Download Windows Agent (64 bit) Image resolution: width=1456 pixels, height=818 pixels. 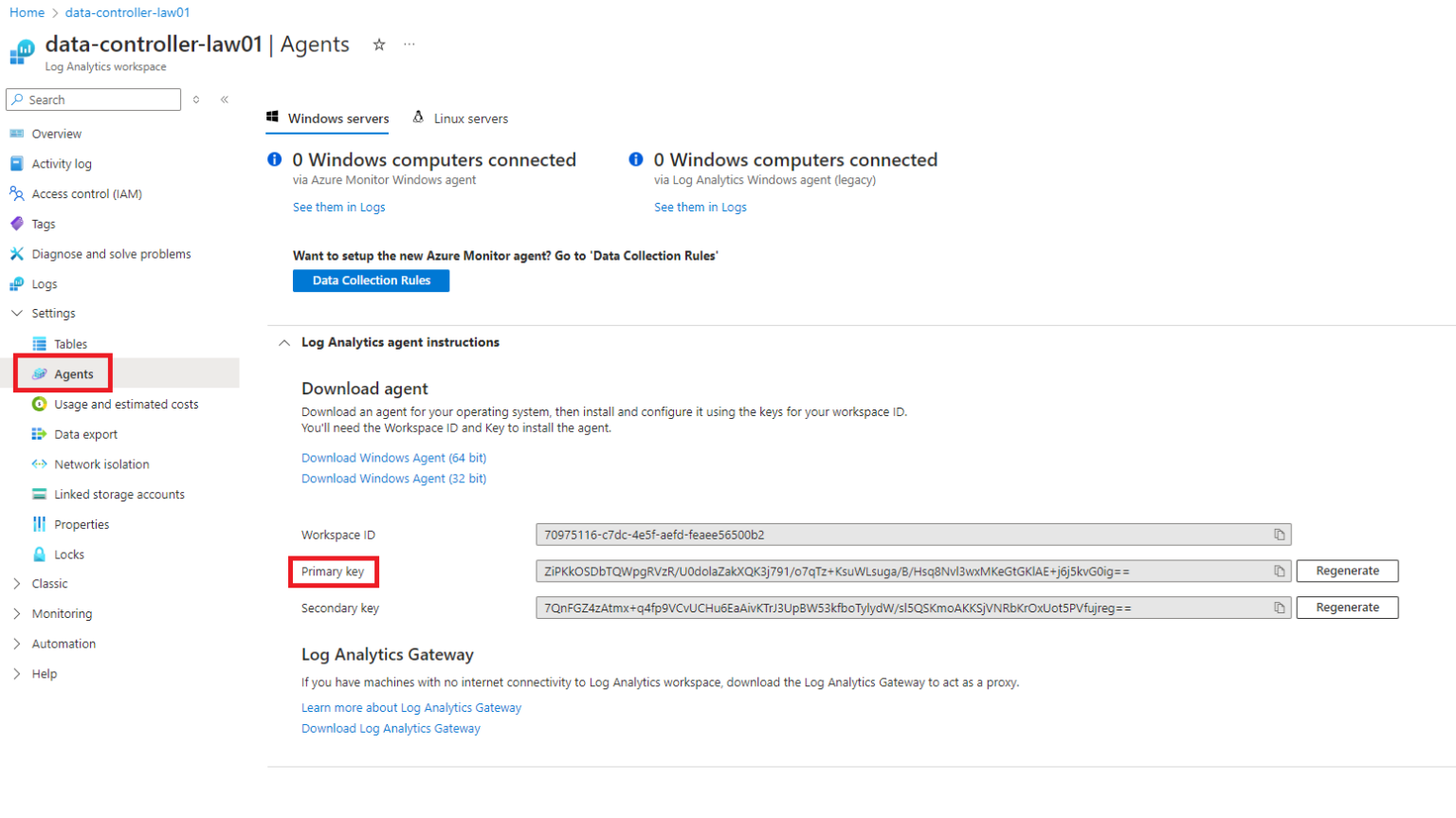[393, 458]
